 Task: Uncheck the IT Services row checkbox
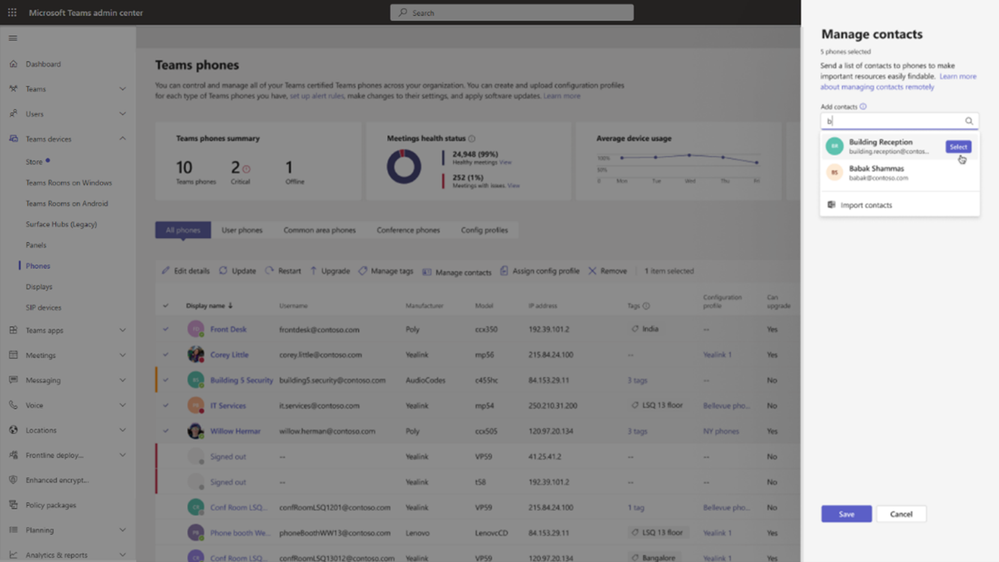166,405
